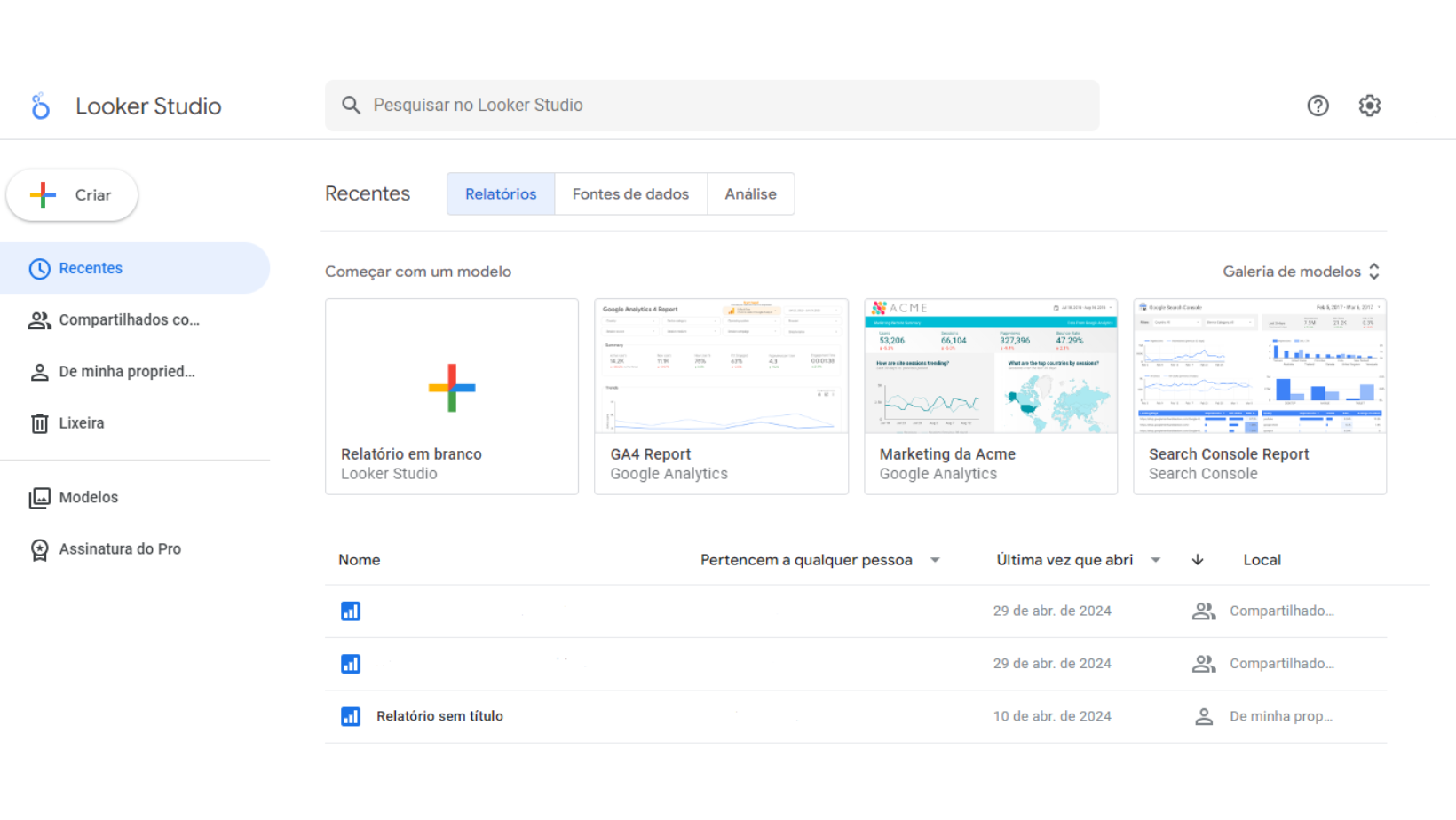Open Lixeira via the trash icon

tap(39, 423)
